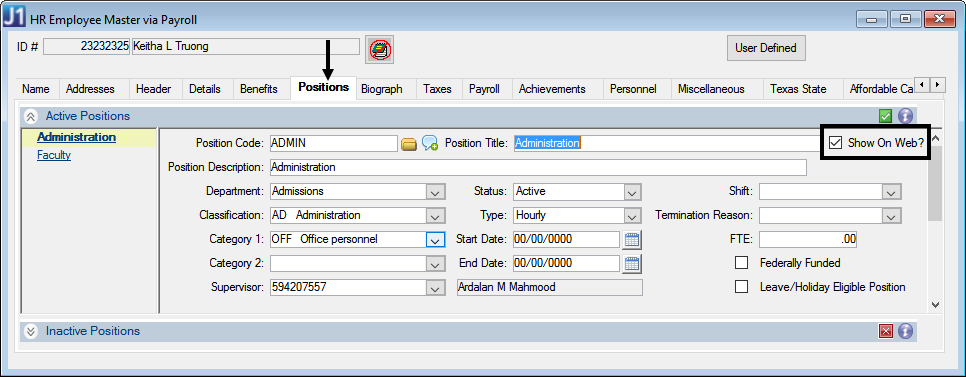Open the Shift dropdown
The image size is (966, 377).
[891, 192]
